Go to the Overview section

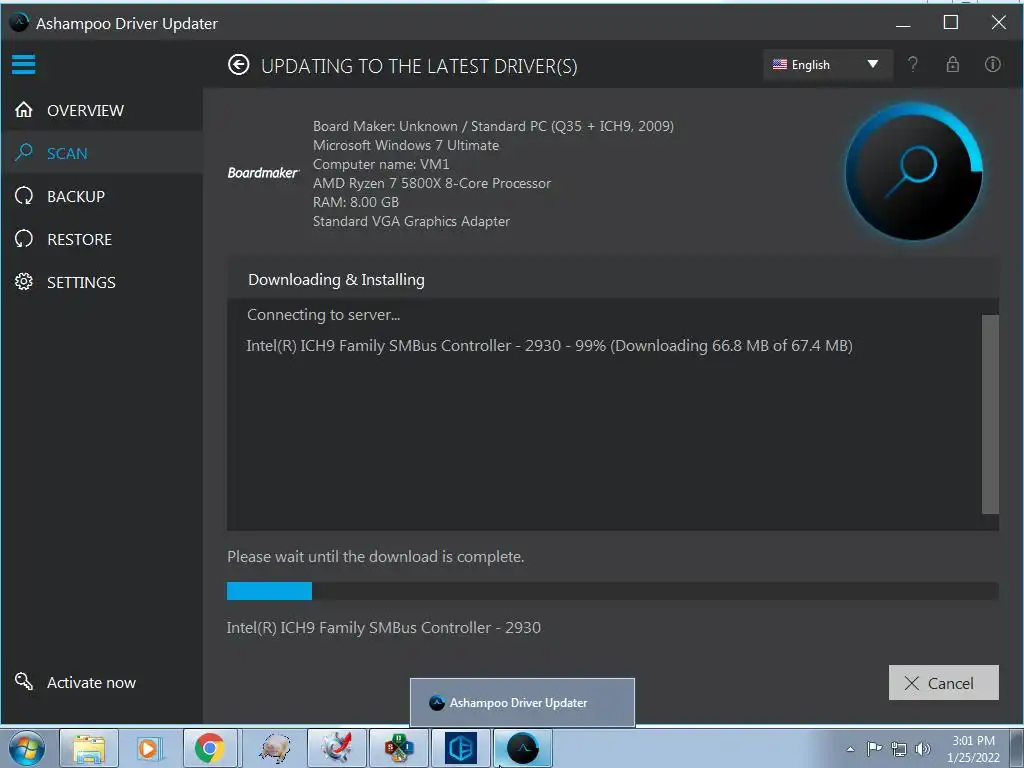tap(102, 110)
